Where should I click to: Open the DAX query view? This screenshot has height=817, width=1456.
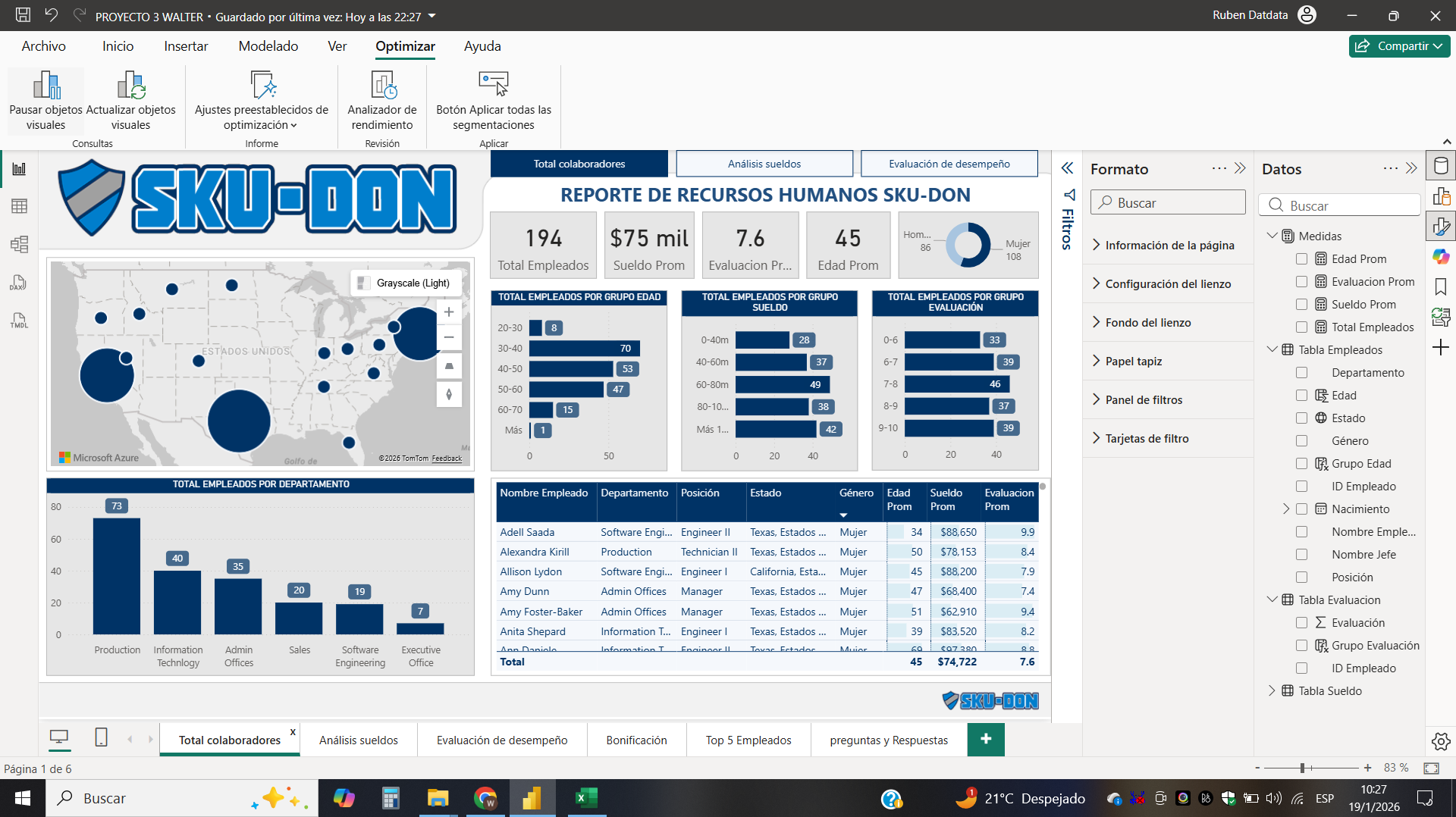pos(19,282)
